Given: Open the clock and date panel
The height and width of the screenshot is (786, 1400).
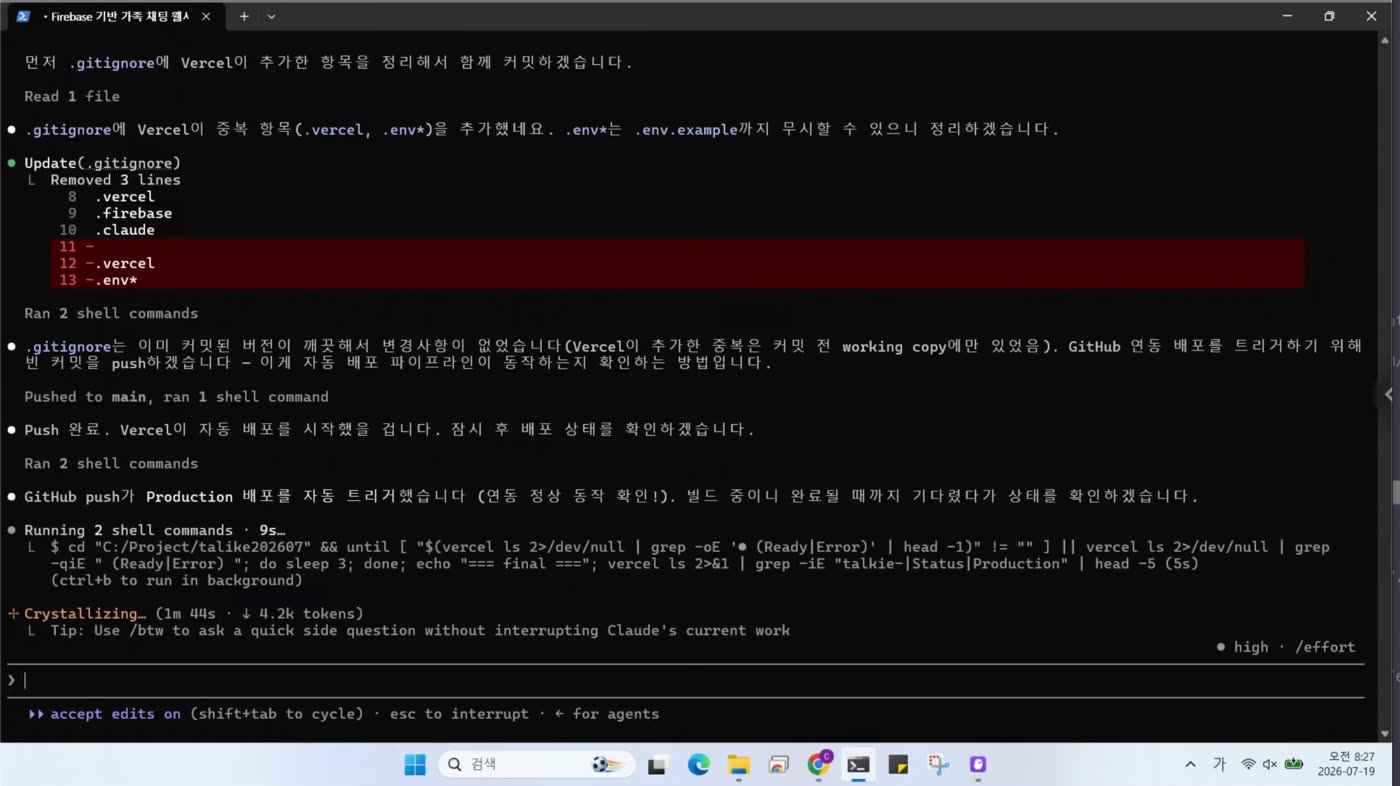Looking at the screenshot, I should [1346, 764].
